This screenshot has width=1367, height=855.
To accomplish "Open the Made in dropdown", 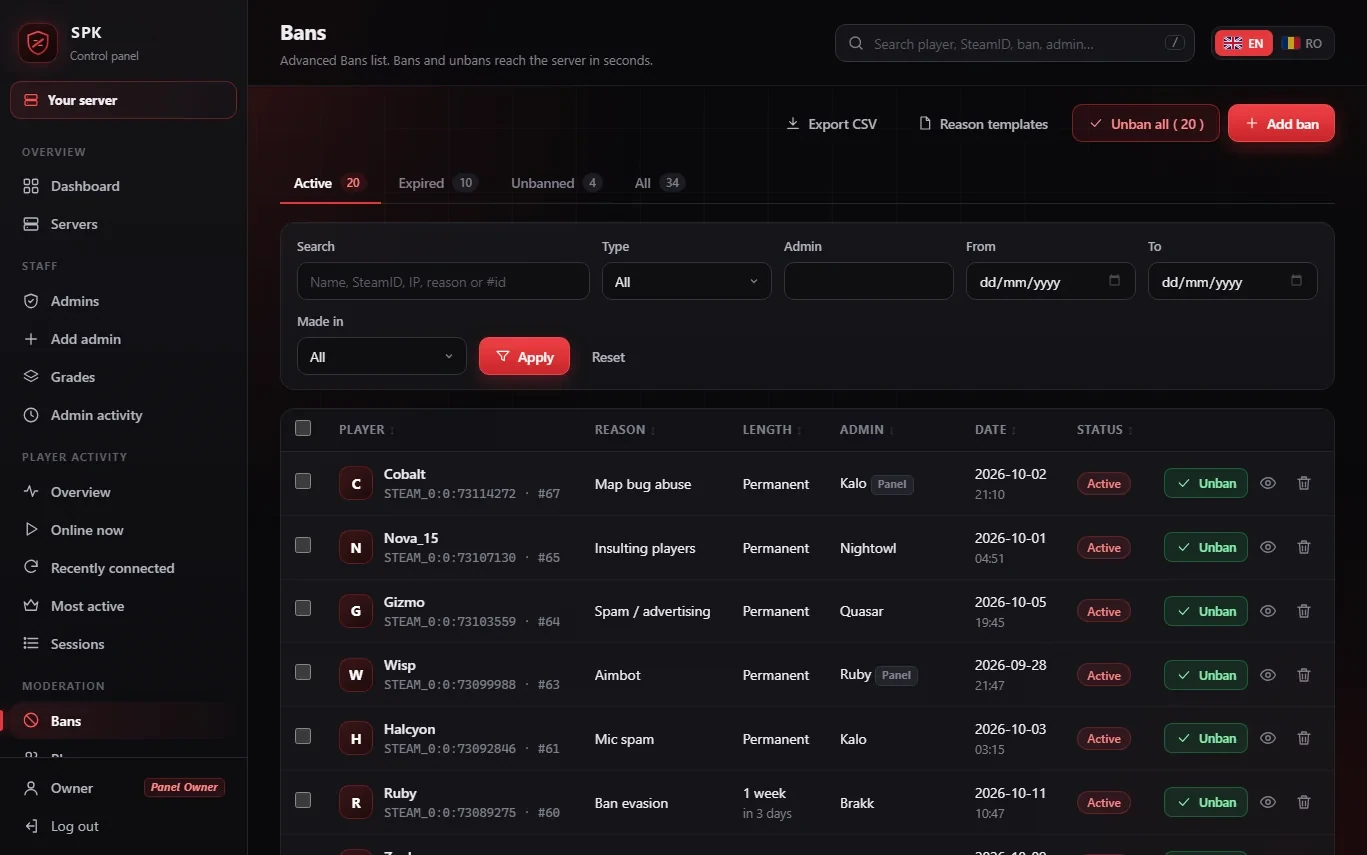I will pos(382,356).
